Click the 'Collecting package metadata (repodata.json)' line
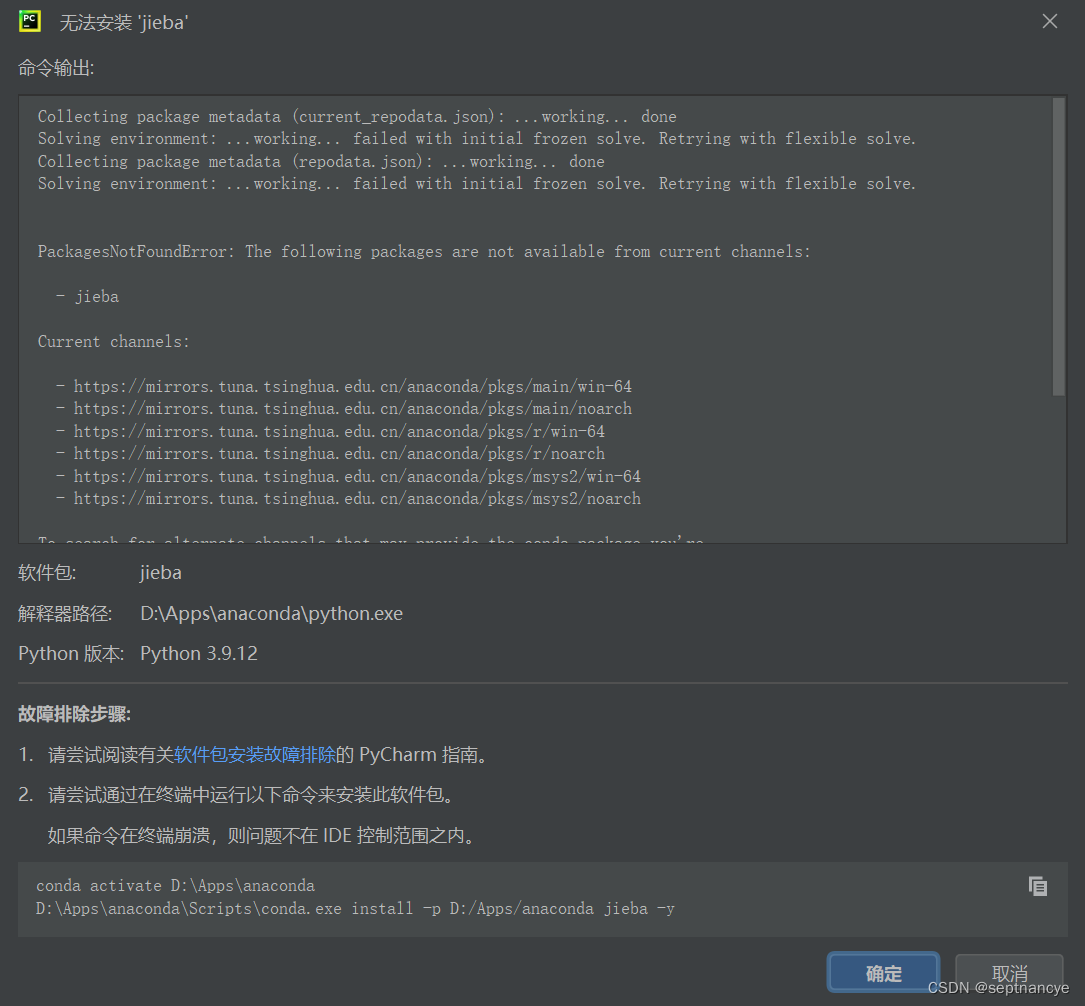Image resolution: width=1085 pixels, height=1006 pixels. click(x=321, y=161)
